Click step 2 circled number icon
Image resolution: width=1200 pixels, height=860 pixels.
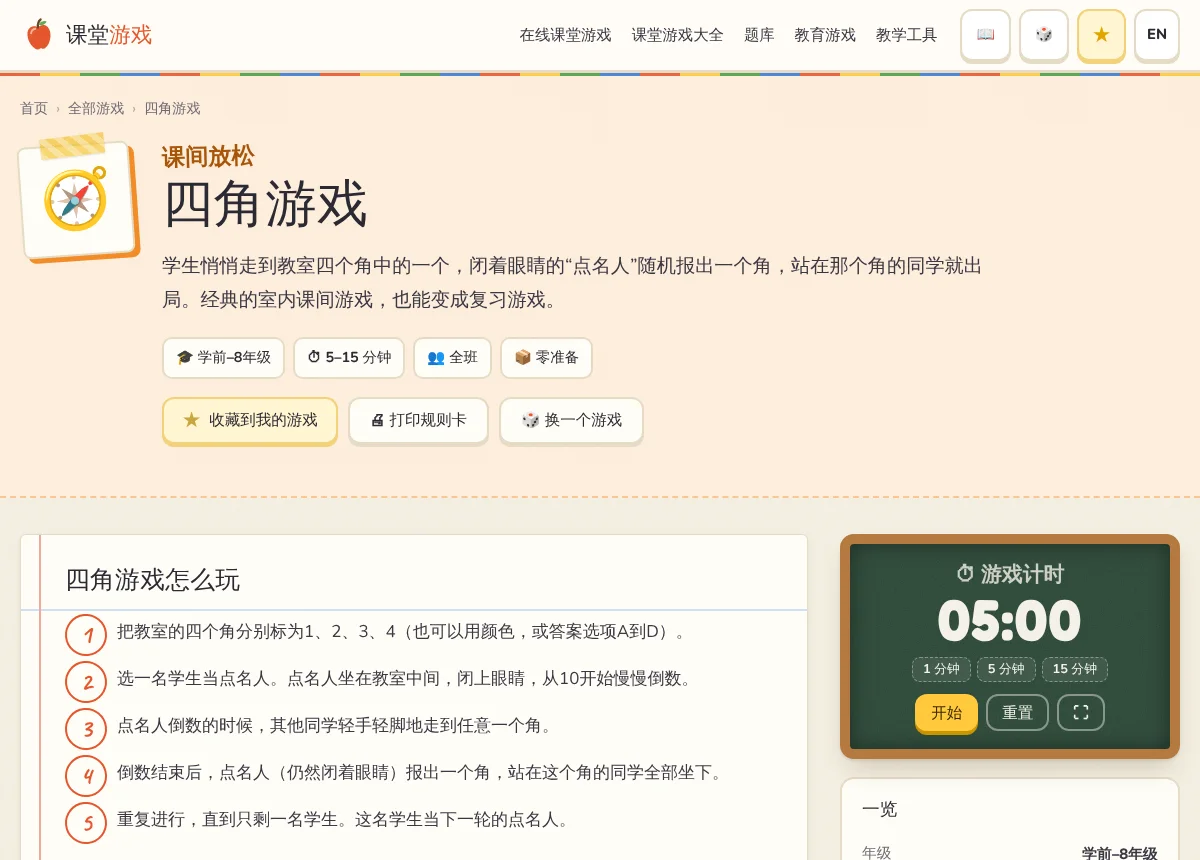86,682
